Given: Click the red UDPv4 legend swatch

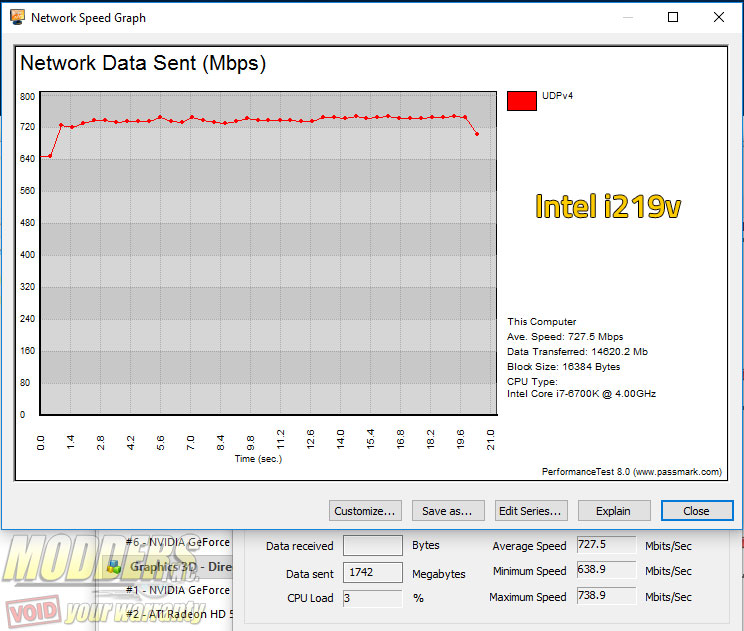Looking at the screenshot, I should (x=521, y=101).
